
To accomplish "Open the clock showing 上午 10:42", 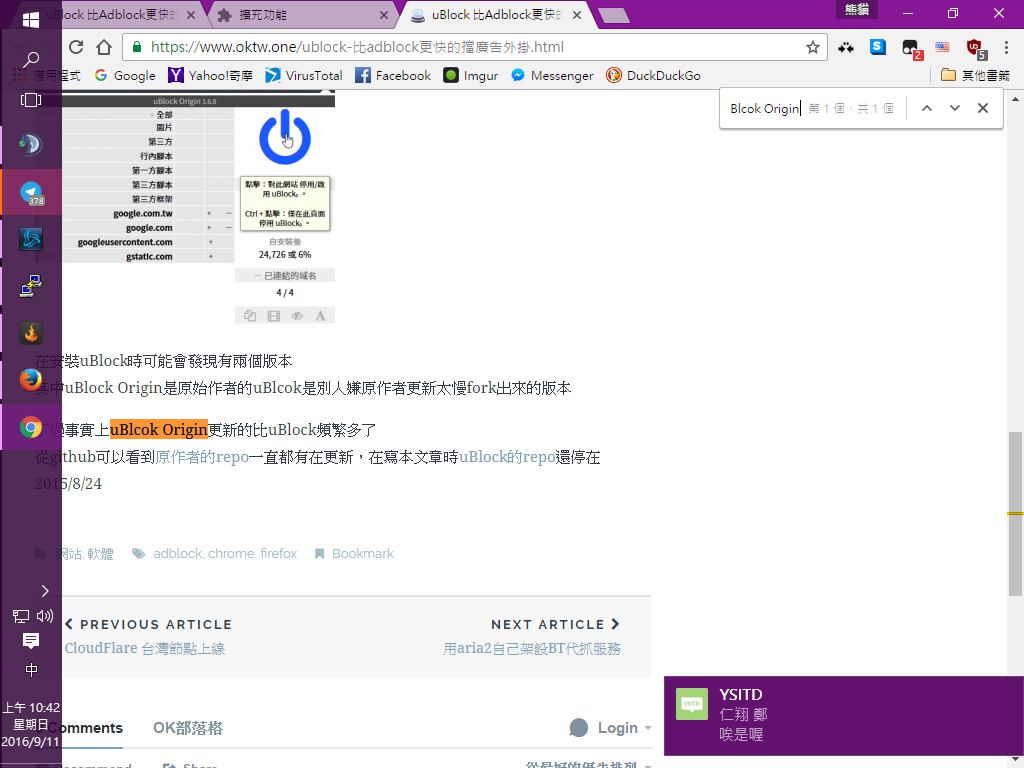I will pyautogui.click(x=31, y=724).
